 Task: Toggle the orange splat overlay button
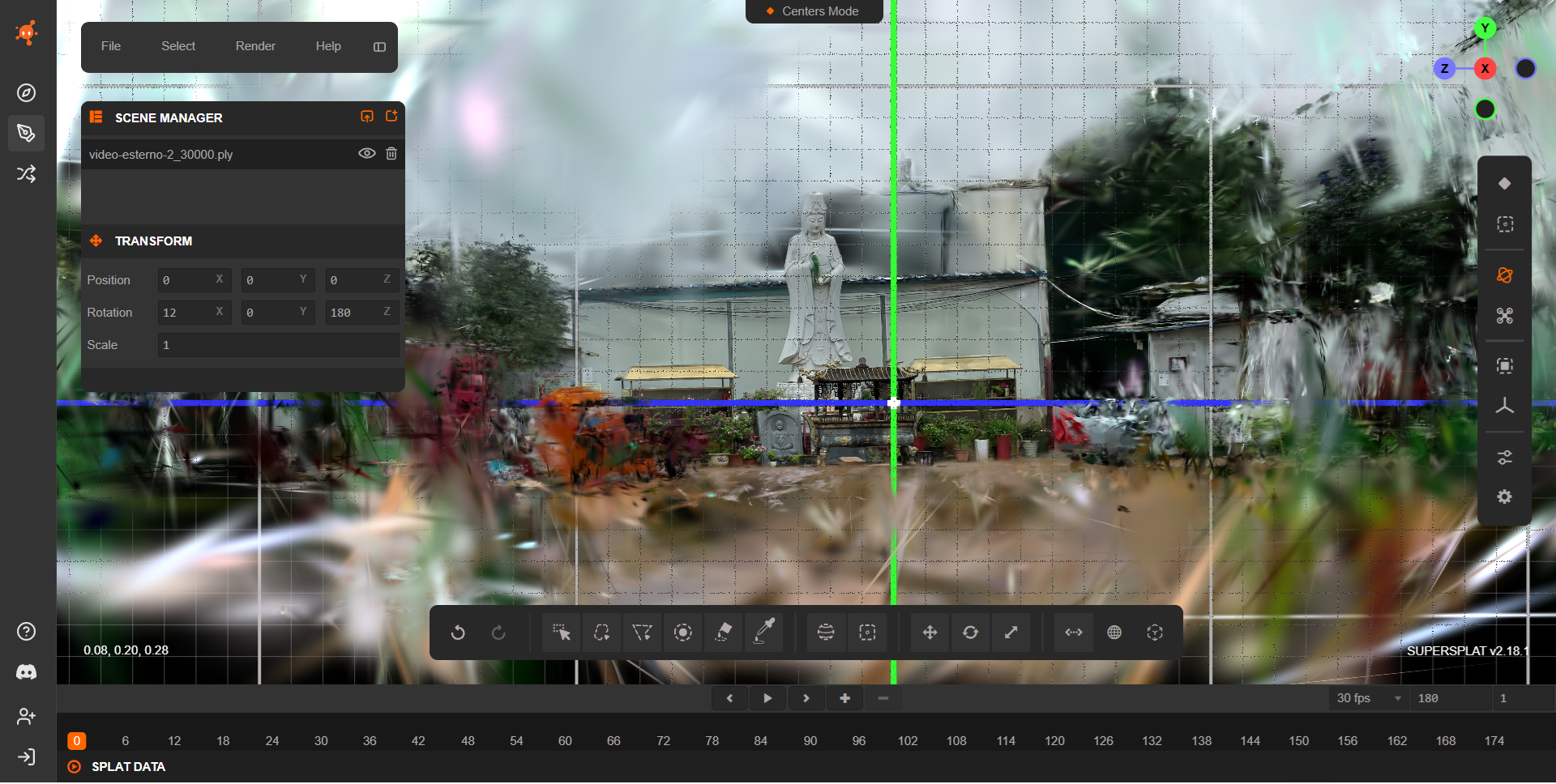1505,275
